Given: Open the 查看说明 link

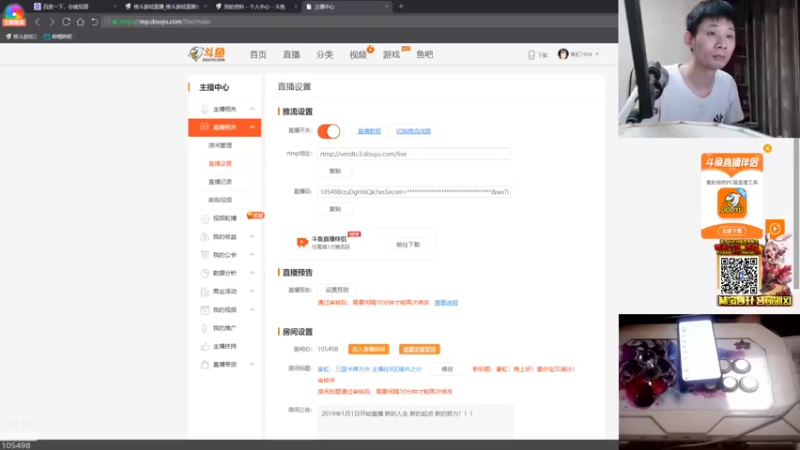Looking at the screenshot, I should point(446,303).
